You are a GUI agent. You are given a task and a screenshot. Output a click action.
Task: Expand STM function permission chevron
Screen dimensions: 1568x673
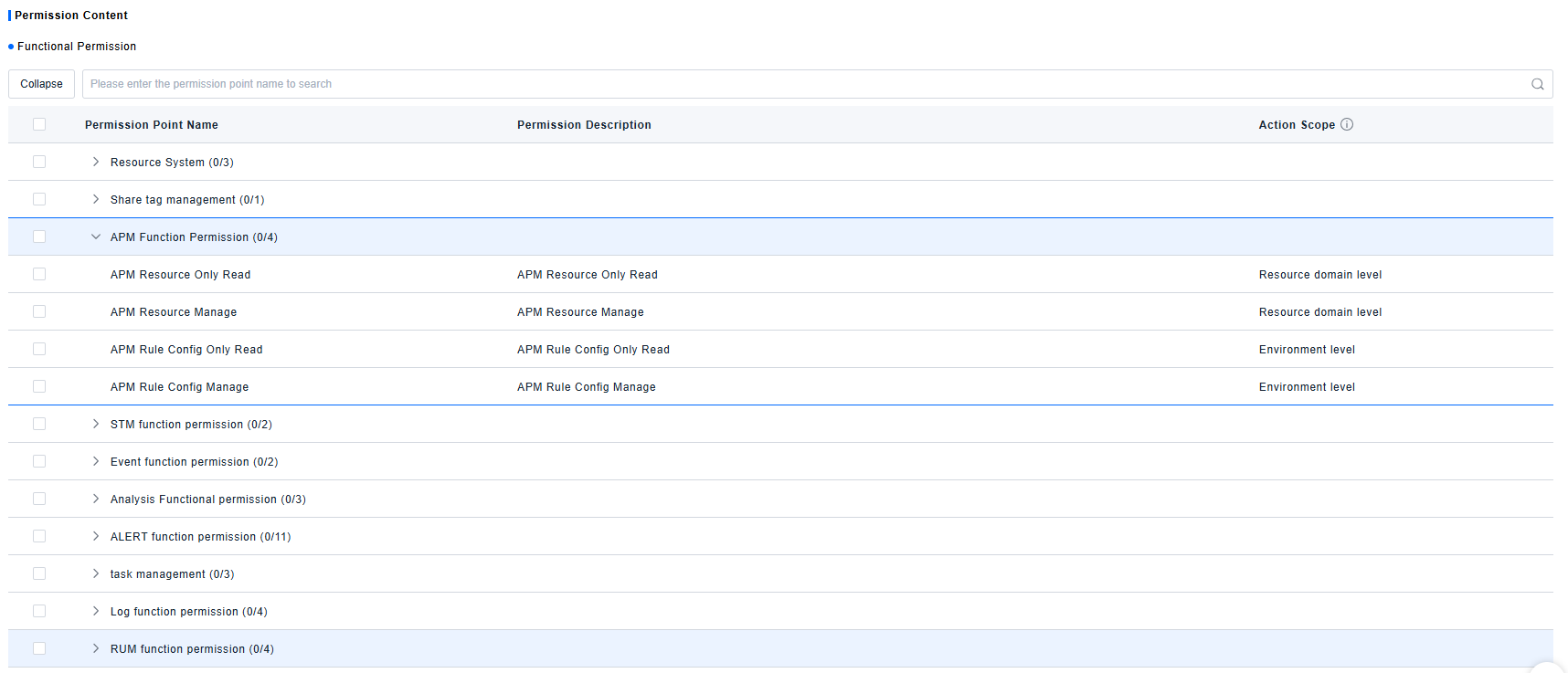(96, 424)
